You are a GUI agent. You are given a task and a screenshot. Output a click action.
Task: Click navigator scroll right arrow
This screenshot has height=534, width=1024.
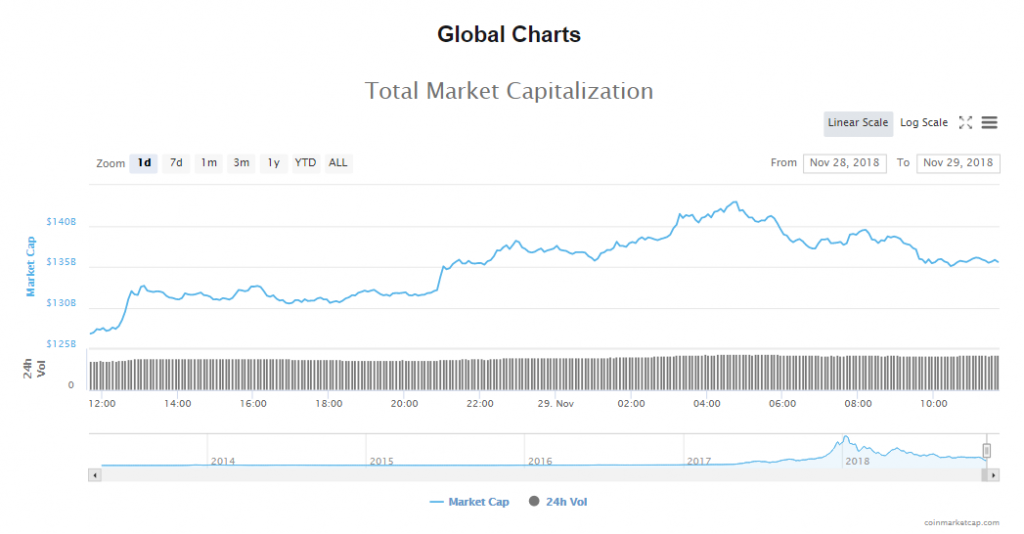coord(993,475)
